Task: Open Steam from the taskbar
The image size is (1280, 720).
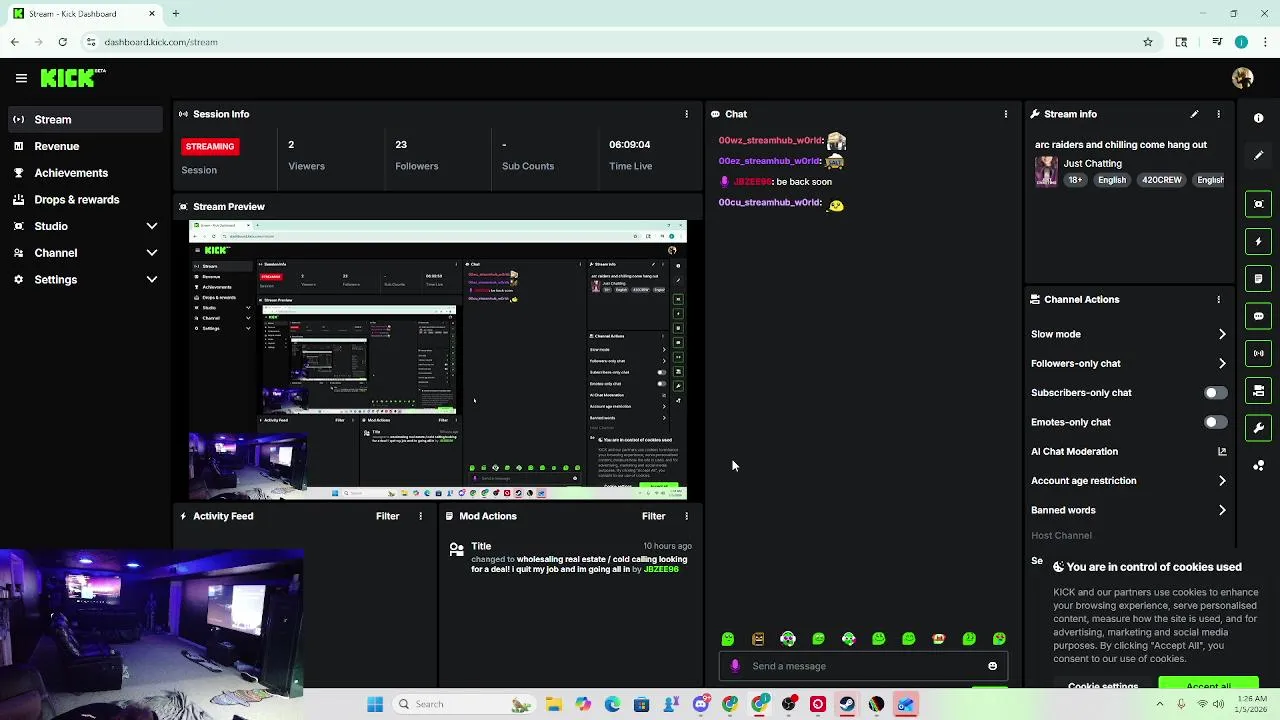Action: click(x=847, y=704)
